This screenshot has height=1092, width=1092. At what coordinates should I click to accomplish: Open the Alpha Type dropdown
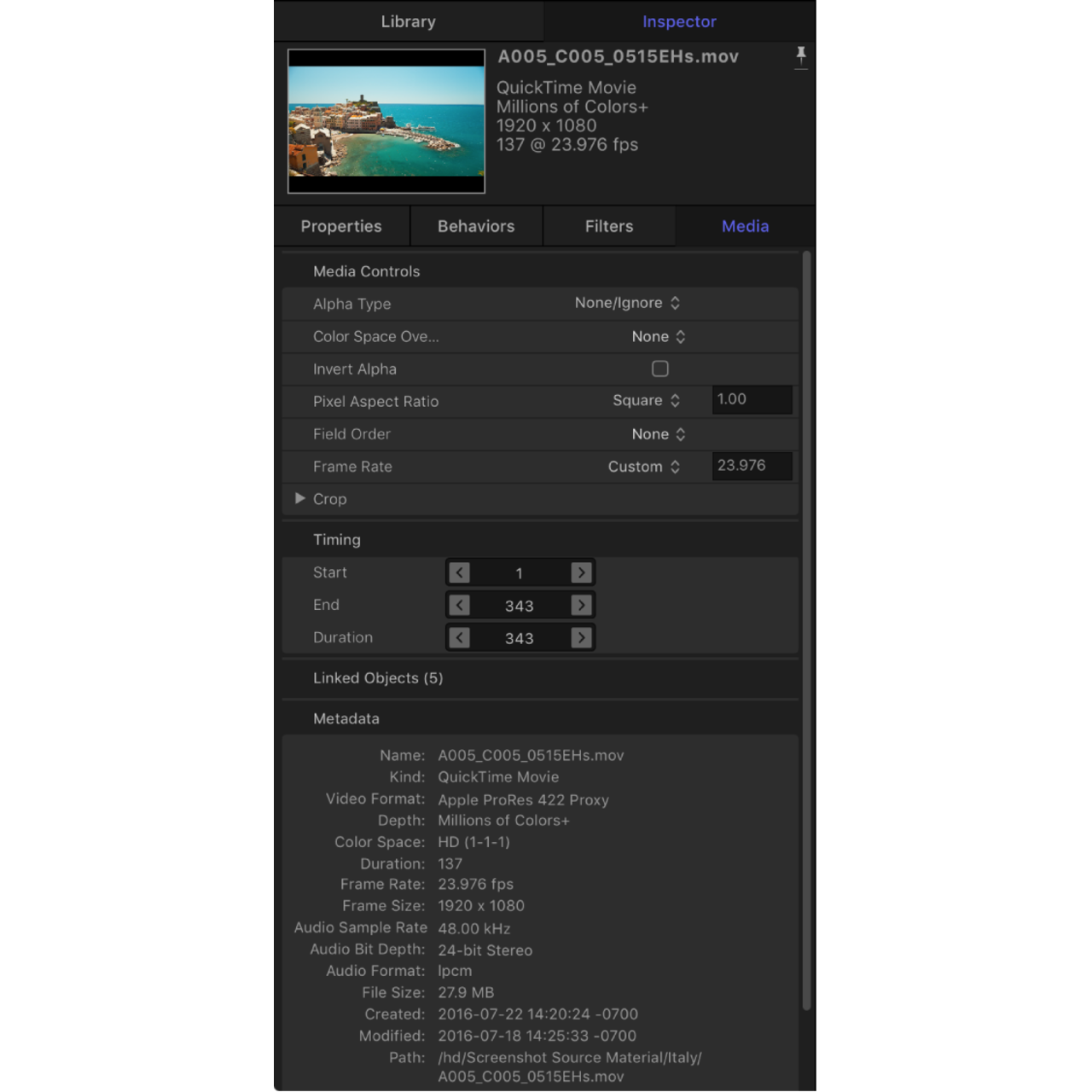(627, 303)
